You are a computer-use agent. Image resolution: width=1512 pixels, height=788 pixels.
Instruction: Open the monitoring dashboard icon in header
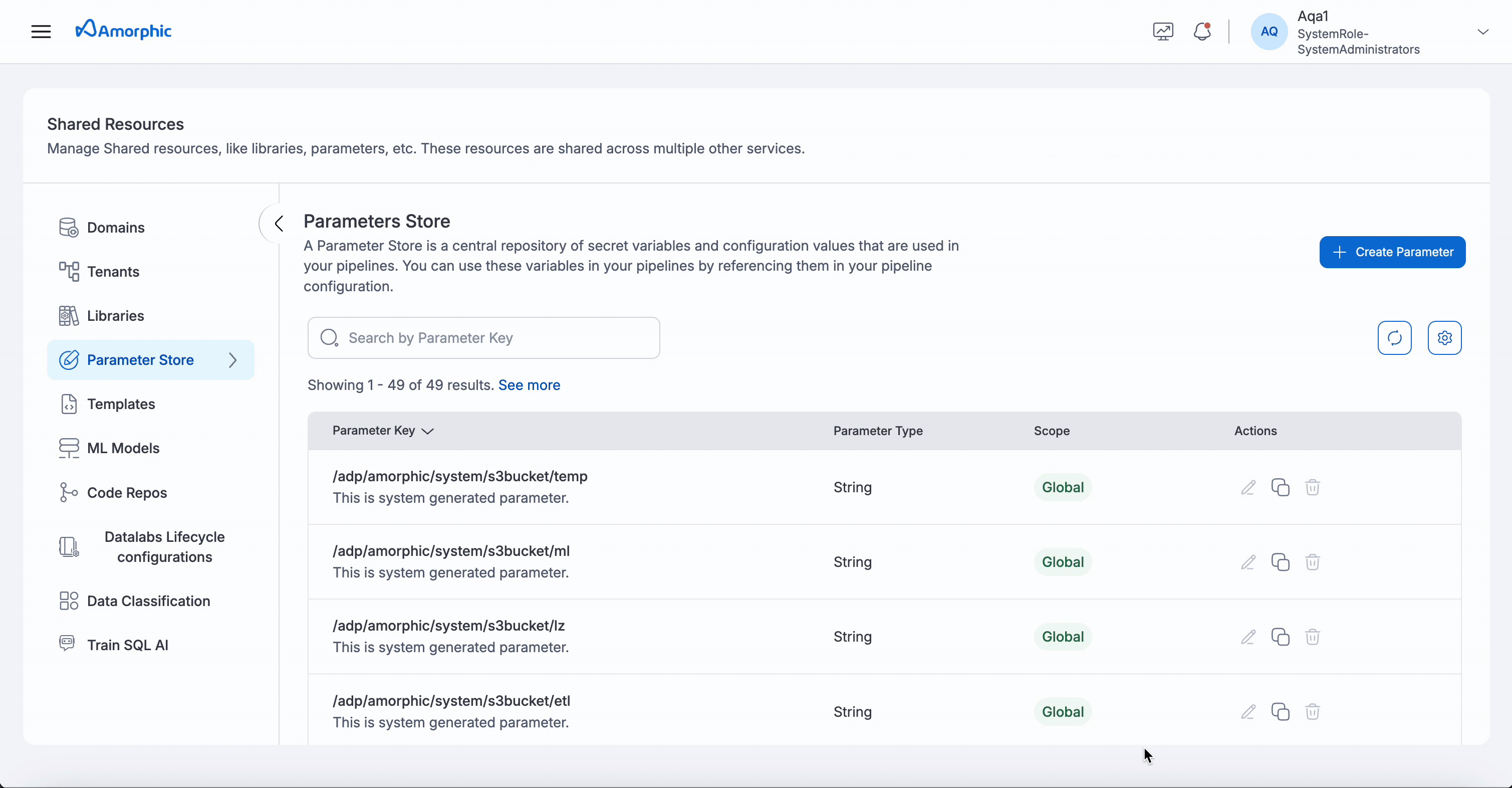(1163, 32)
